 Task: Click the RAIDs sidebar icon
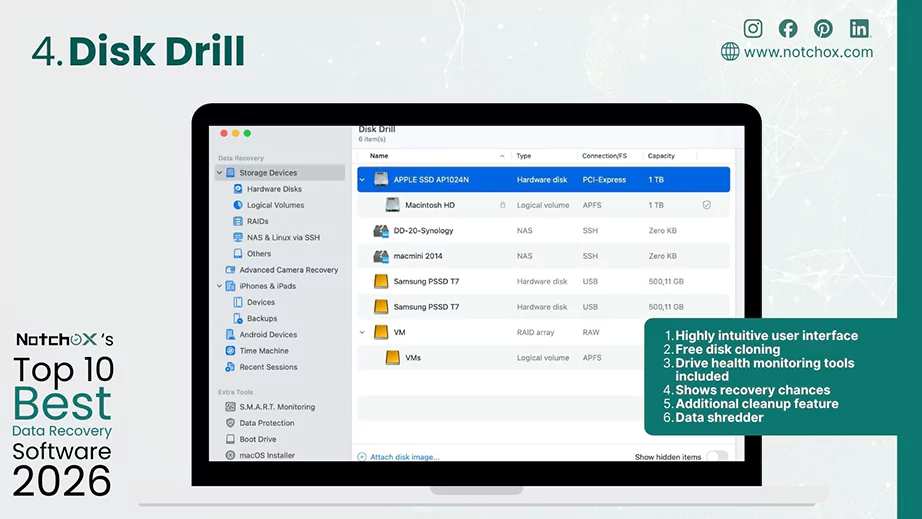[x=238, y=221]
